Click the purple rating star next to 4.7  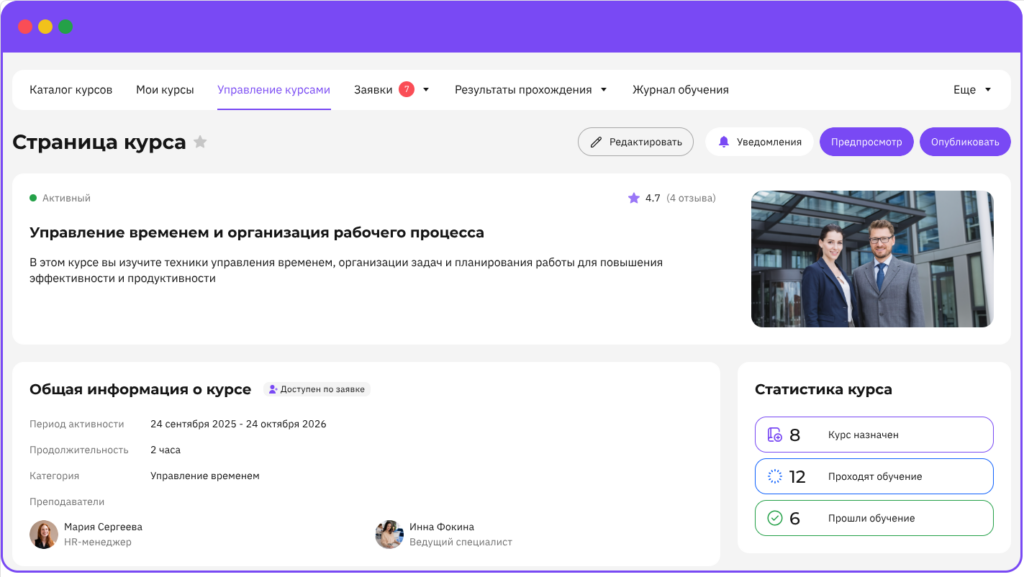(x=633, y=198)
